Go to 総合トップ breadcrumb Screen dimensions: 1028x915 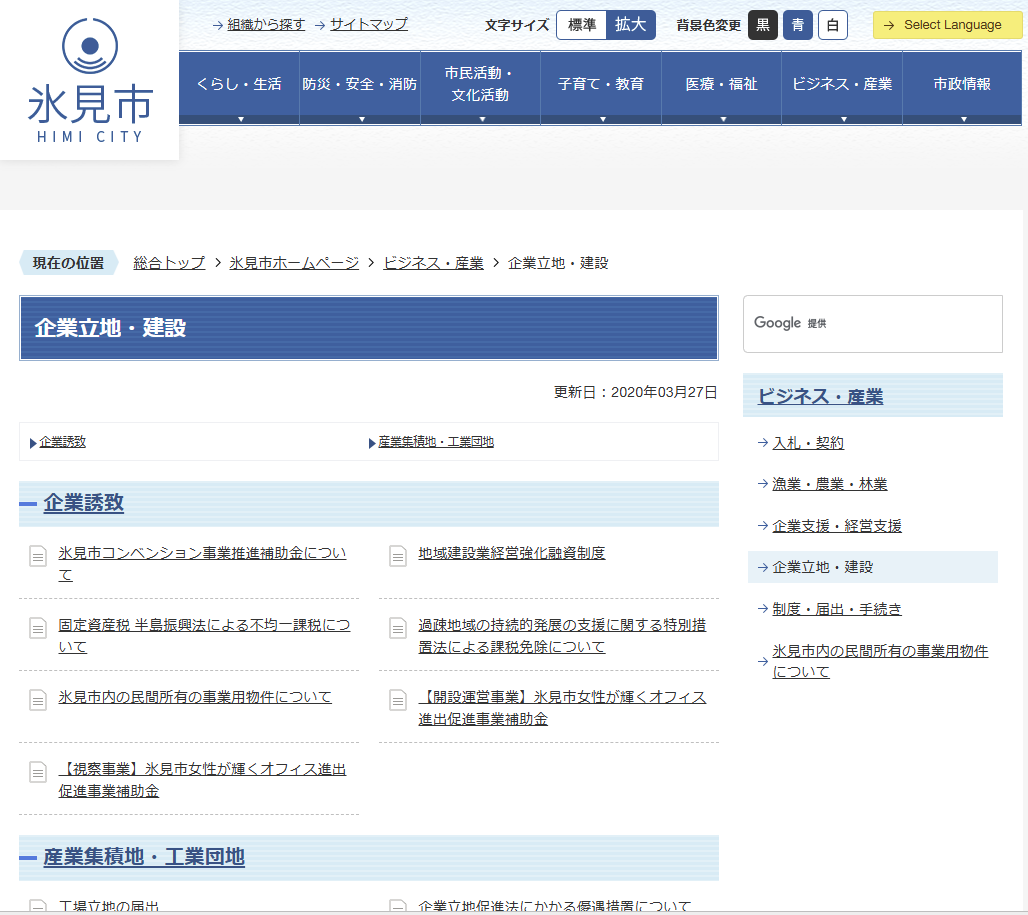click(x=169, y=263)
